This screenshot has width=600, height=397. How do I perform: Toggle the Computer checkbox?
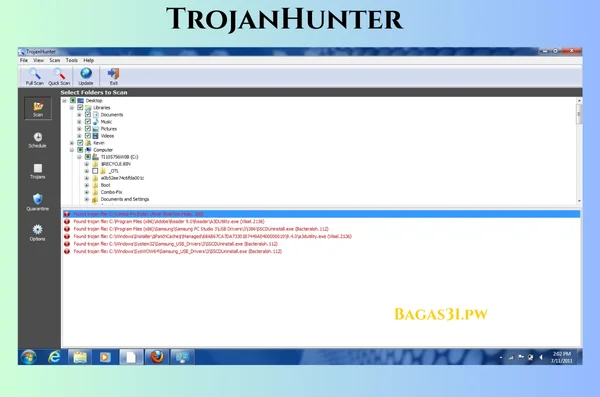click(80, 150)
